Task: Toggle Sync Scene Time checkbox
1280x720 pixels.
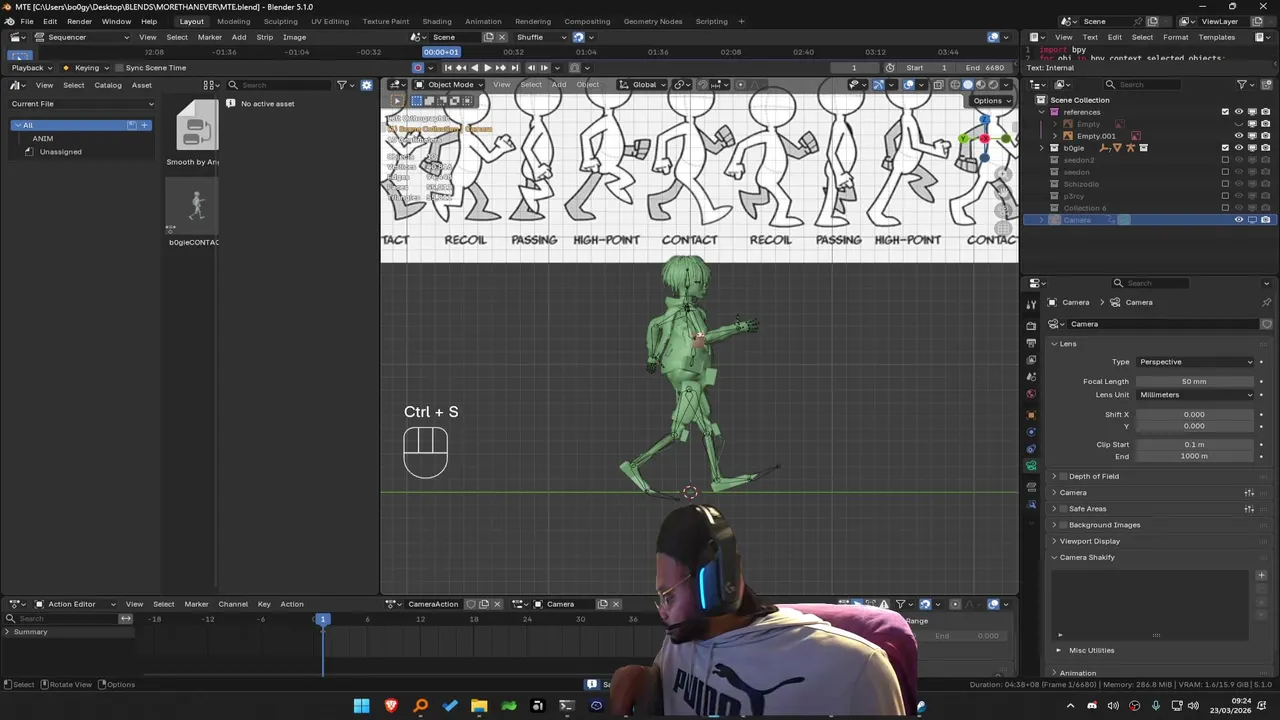Action: pyautogui.click(x=119, y=68)
